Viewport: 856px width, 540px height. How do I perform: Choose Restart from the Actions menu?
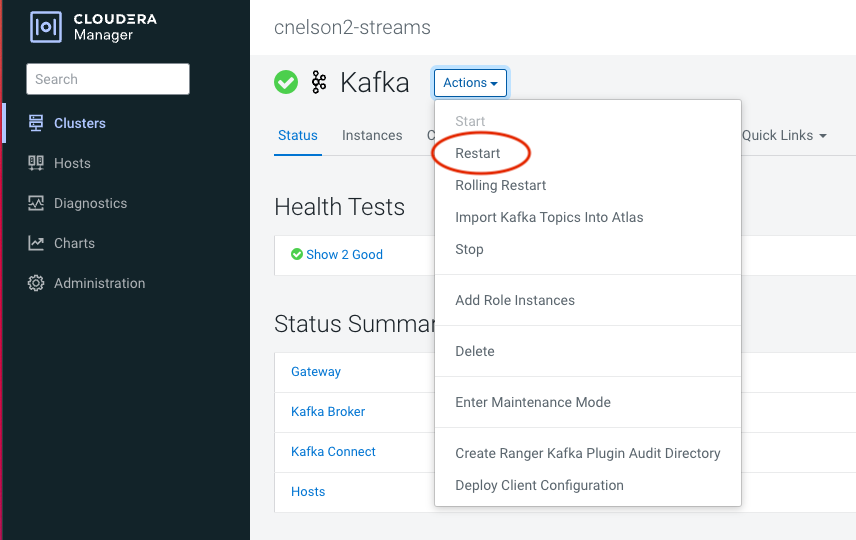[478, 153]
